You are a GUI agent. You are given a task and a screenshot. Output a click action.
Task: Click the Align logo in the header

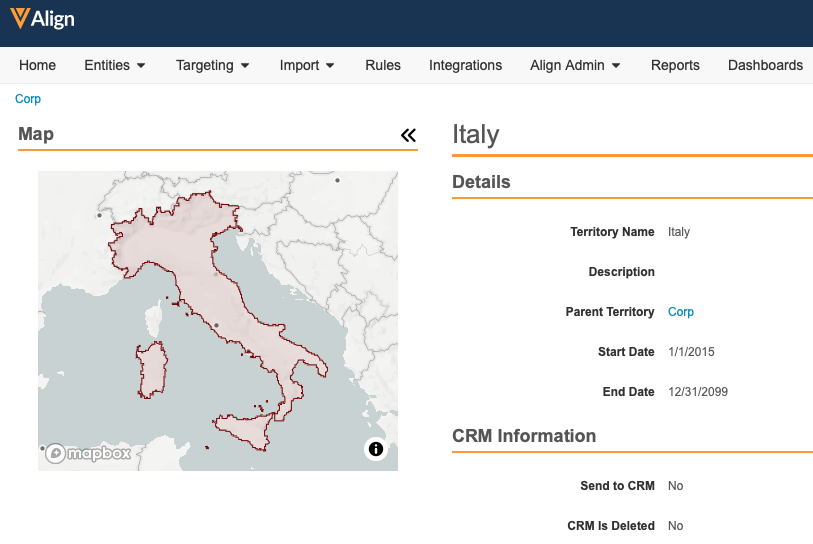click(42, 19)
